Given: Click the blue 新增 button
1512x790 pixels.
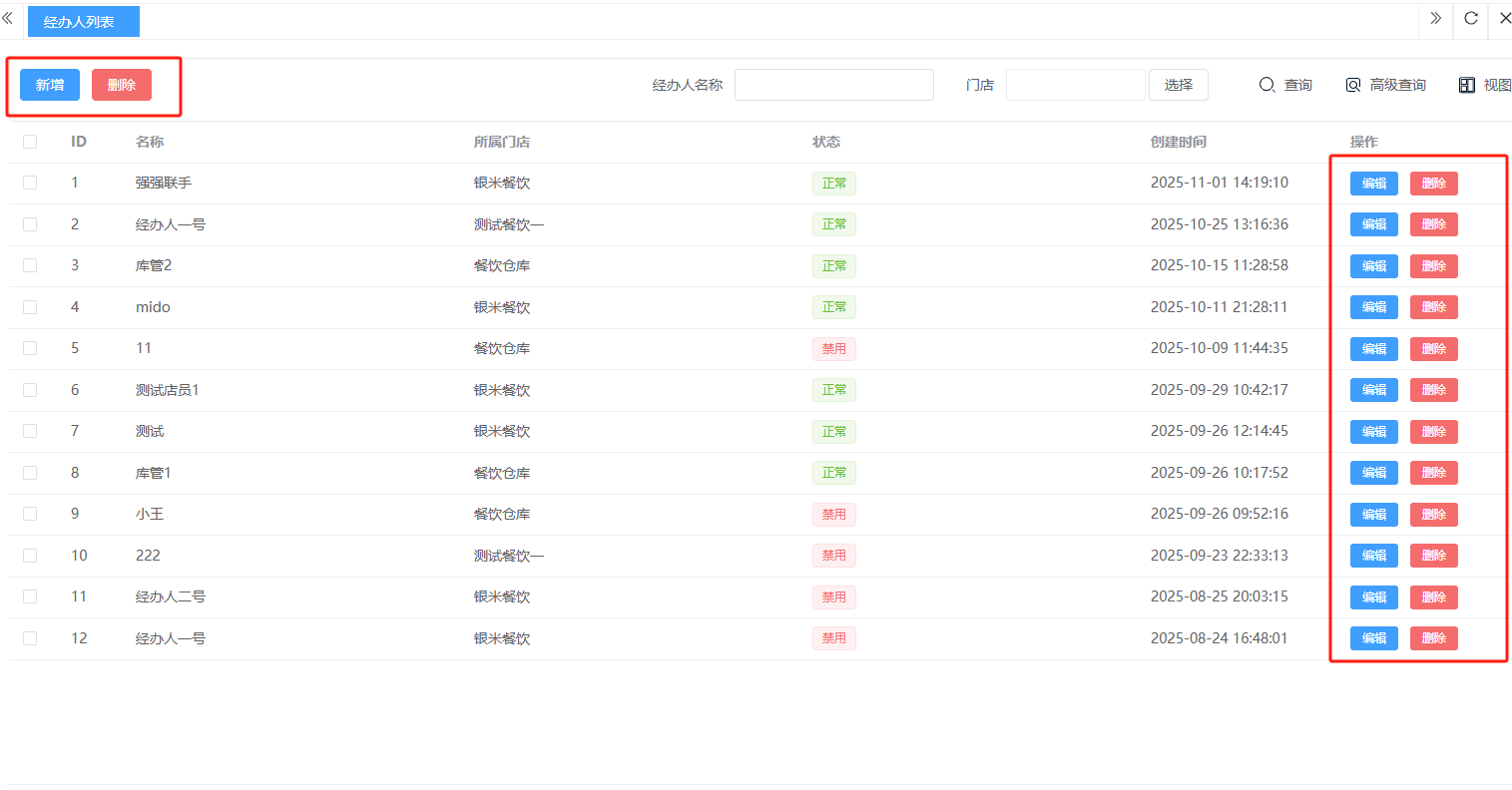Looking at the screenshot, I should 50,85.
